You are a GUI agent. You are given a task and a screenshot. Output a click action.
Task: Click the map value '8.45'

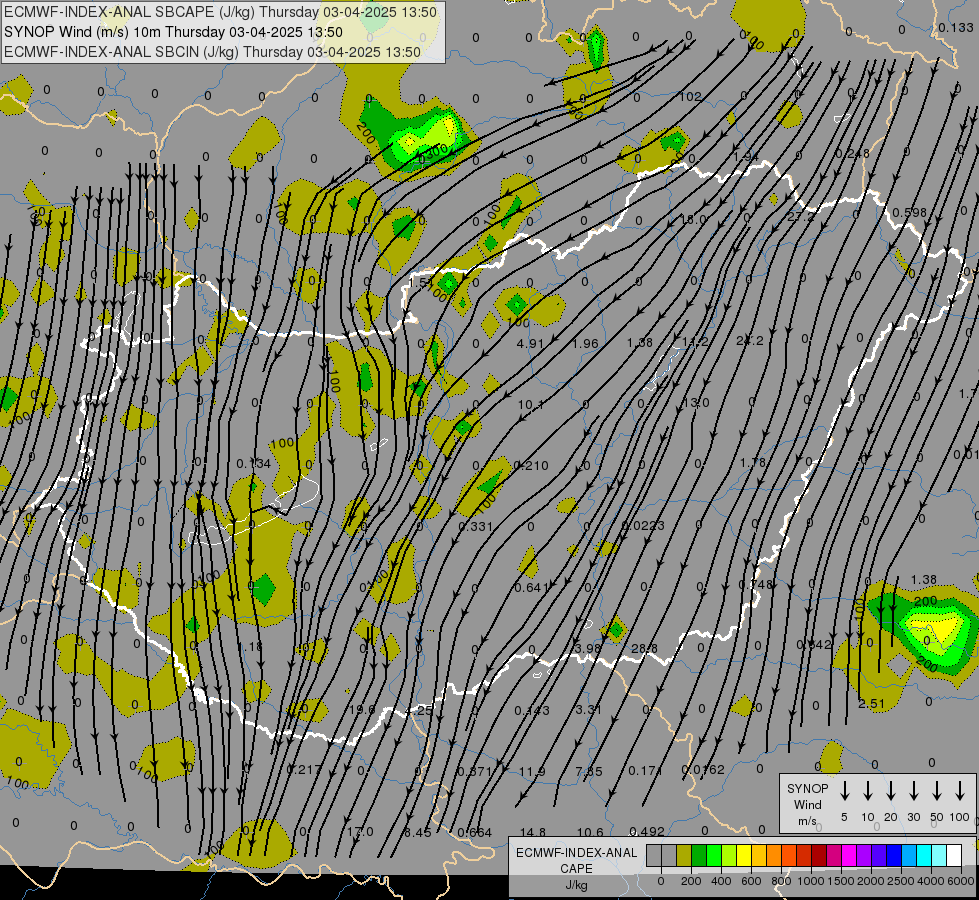pyautogui.click(x=417, y=833)
